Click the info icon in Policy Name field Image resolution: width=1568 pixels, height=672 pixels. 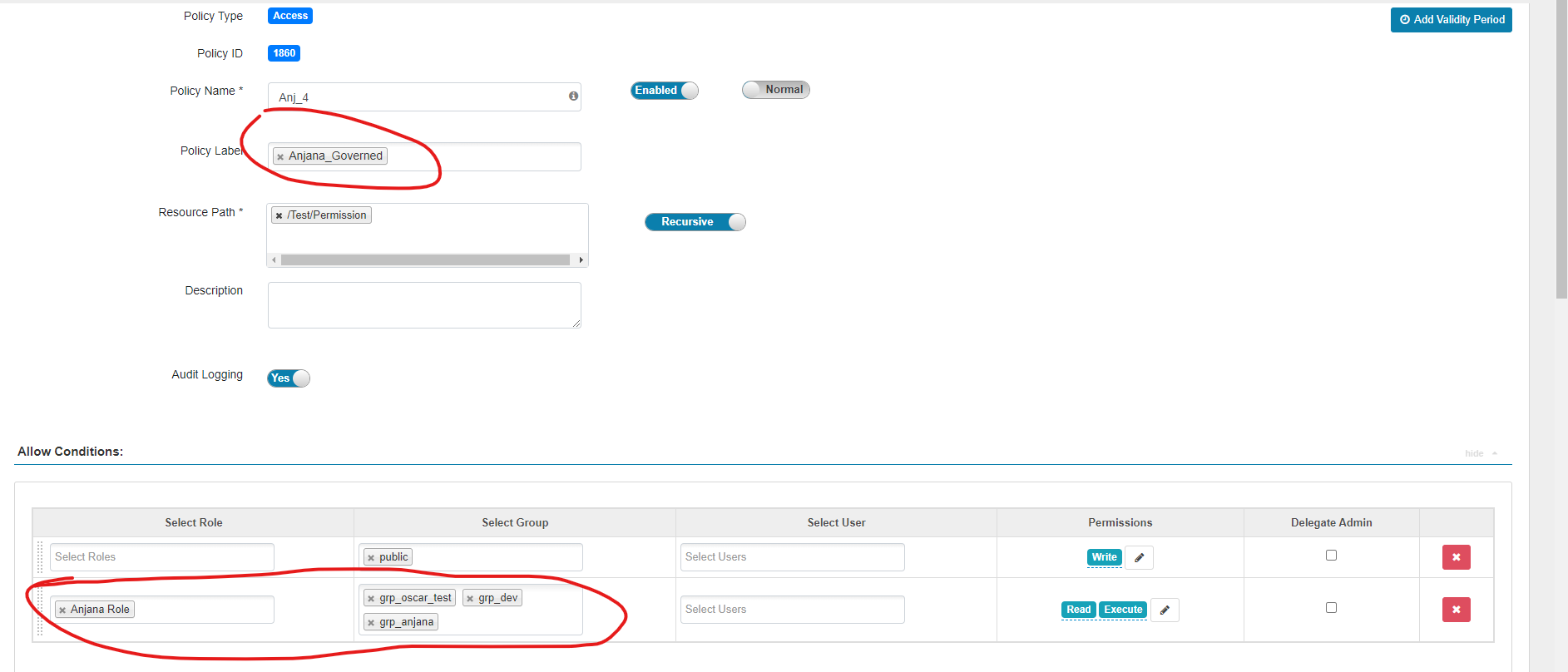573,96
